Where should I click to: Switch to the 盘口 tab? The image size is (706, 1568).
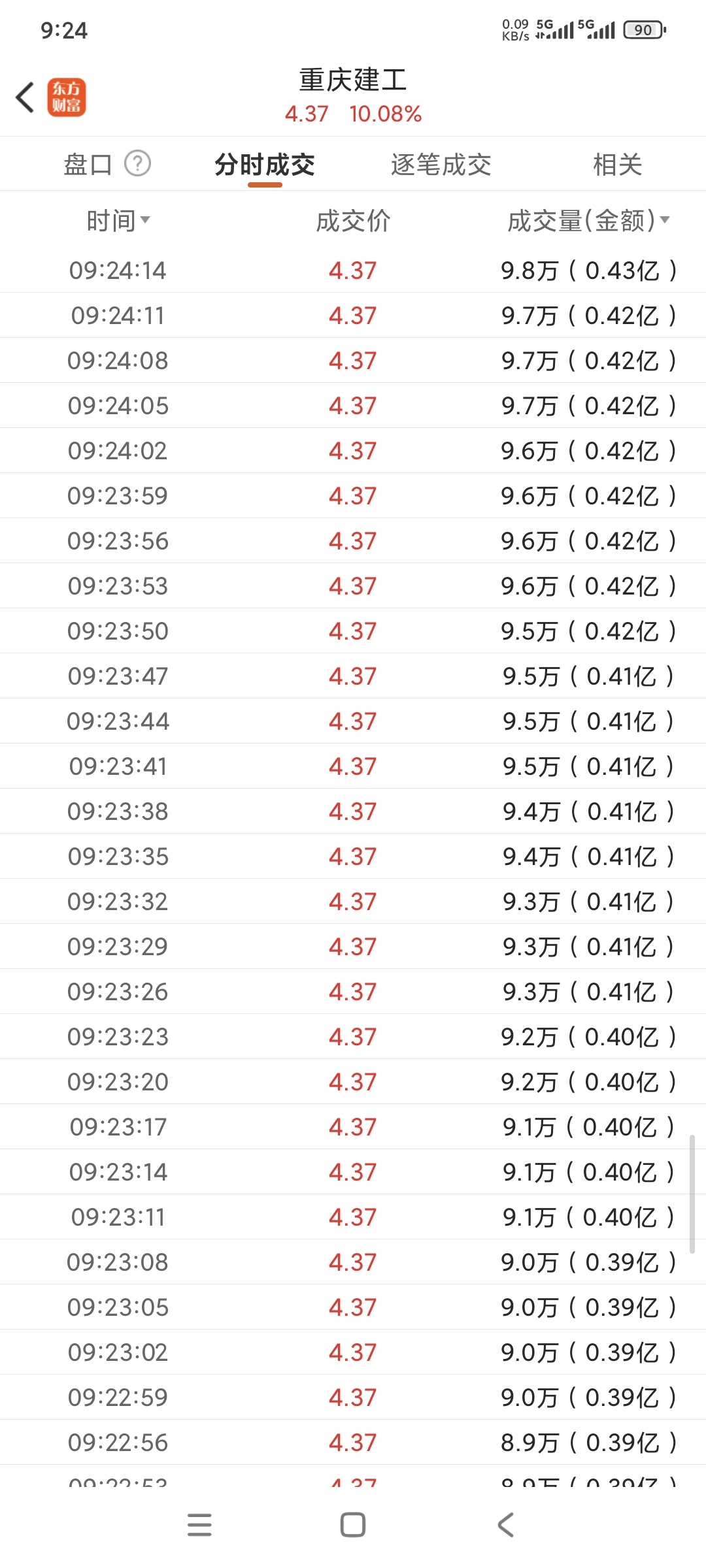(88, 164)
